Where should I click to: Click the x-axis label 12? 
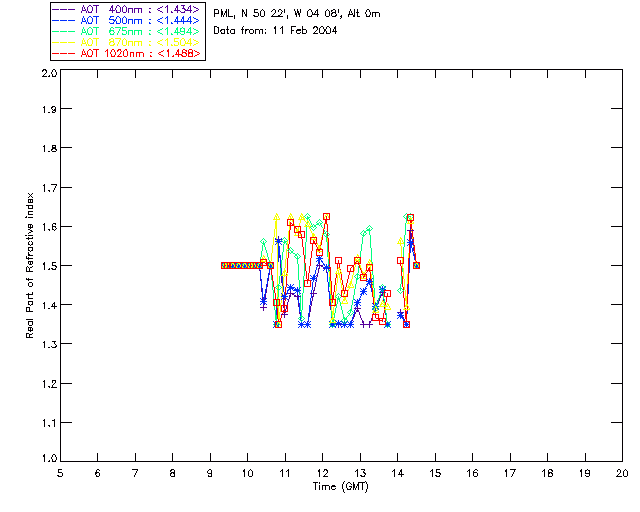point(322,473)
